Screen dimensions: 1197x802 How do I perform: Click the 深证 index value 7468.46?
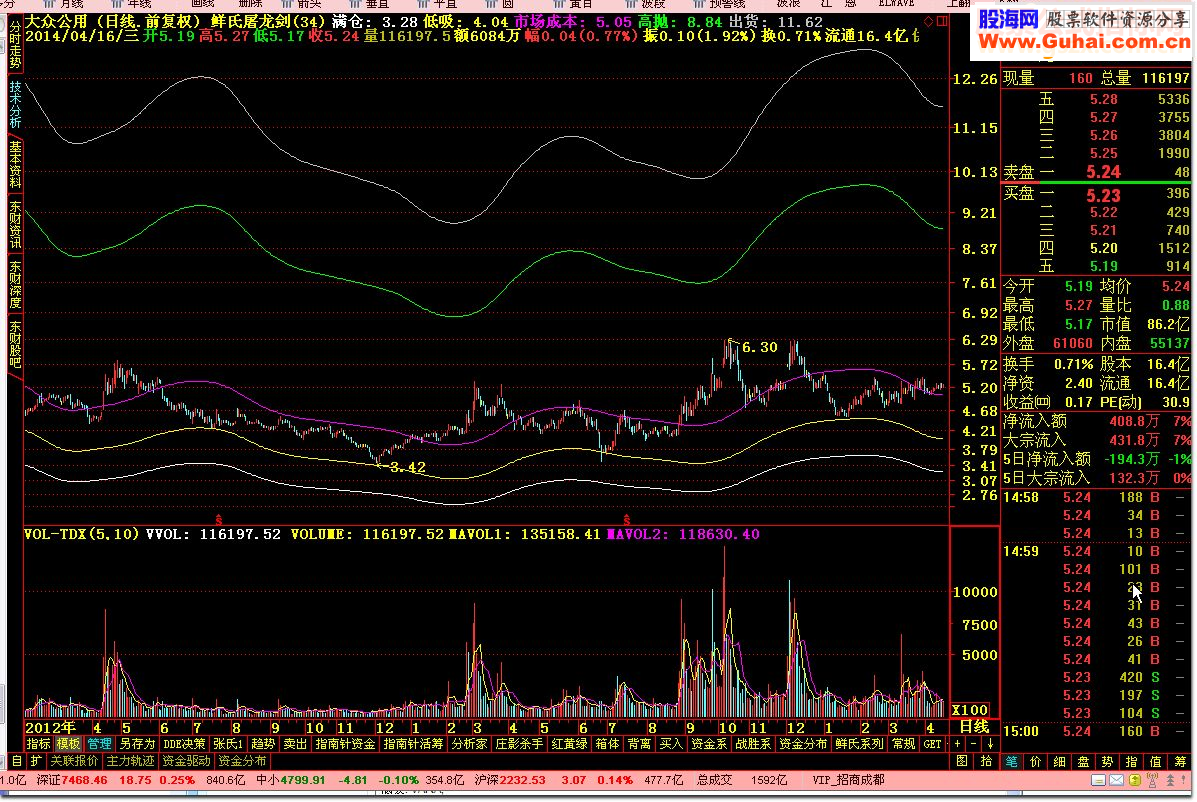coord(84,780)
